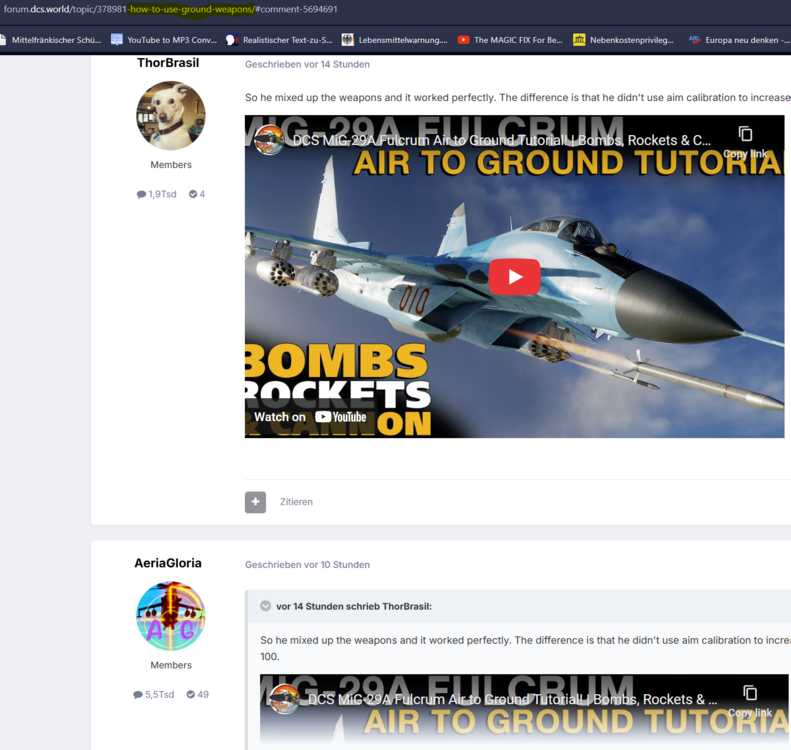Open AeriaGloria profile name
The height and width of the screenshot is (750, 791).
click(168, 563)
